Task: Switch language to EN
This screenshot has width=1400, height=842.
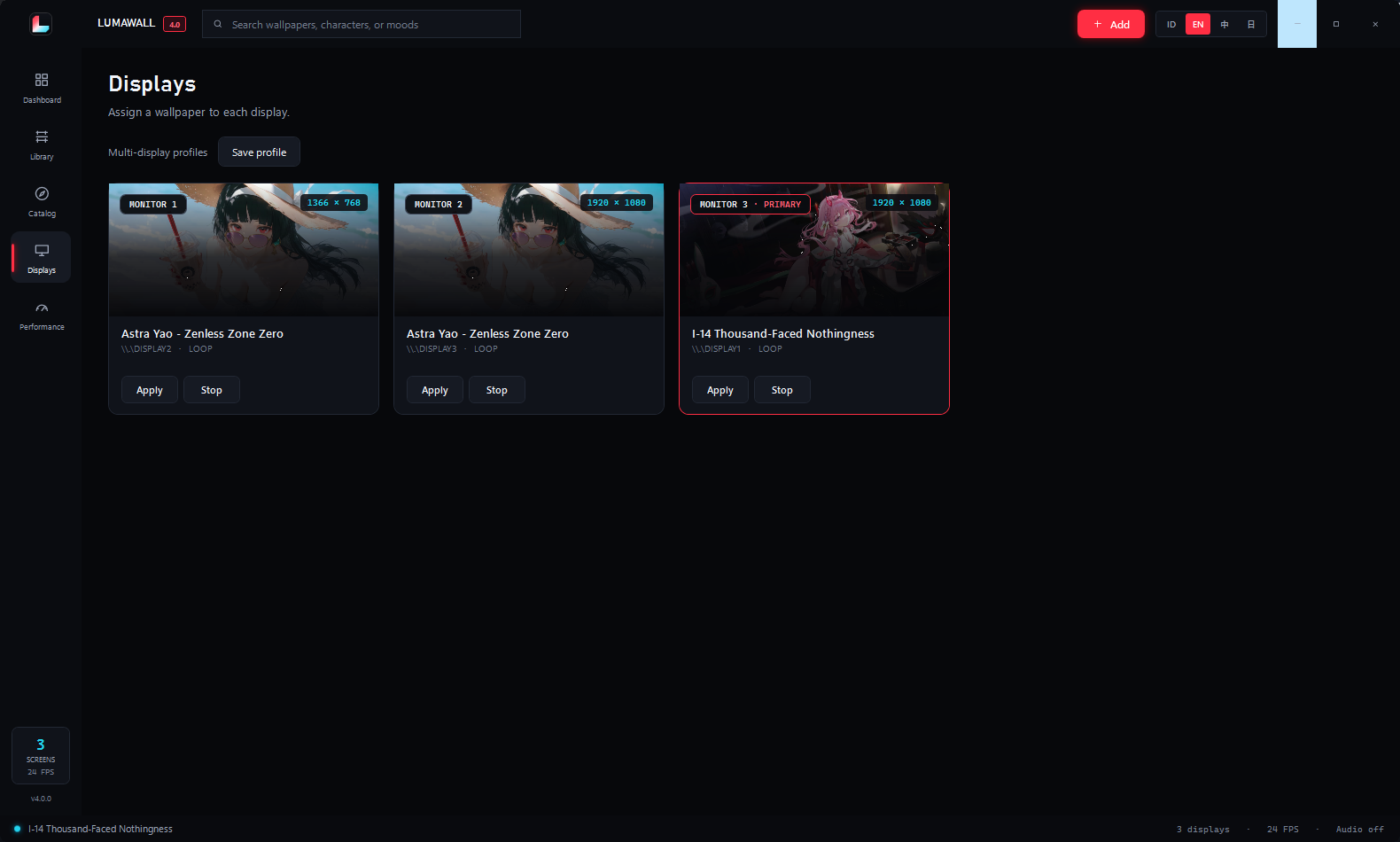Action: click(1198, 24)
